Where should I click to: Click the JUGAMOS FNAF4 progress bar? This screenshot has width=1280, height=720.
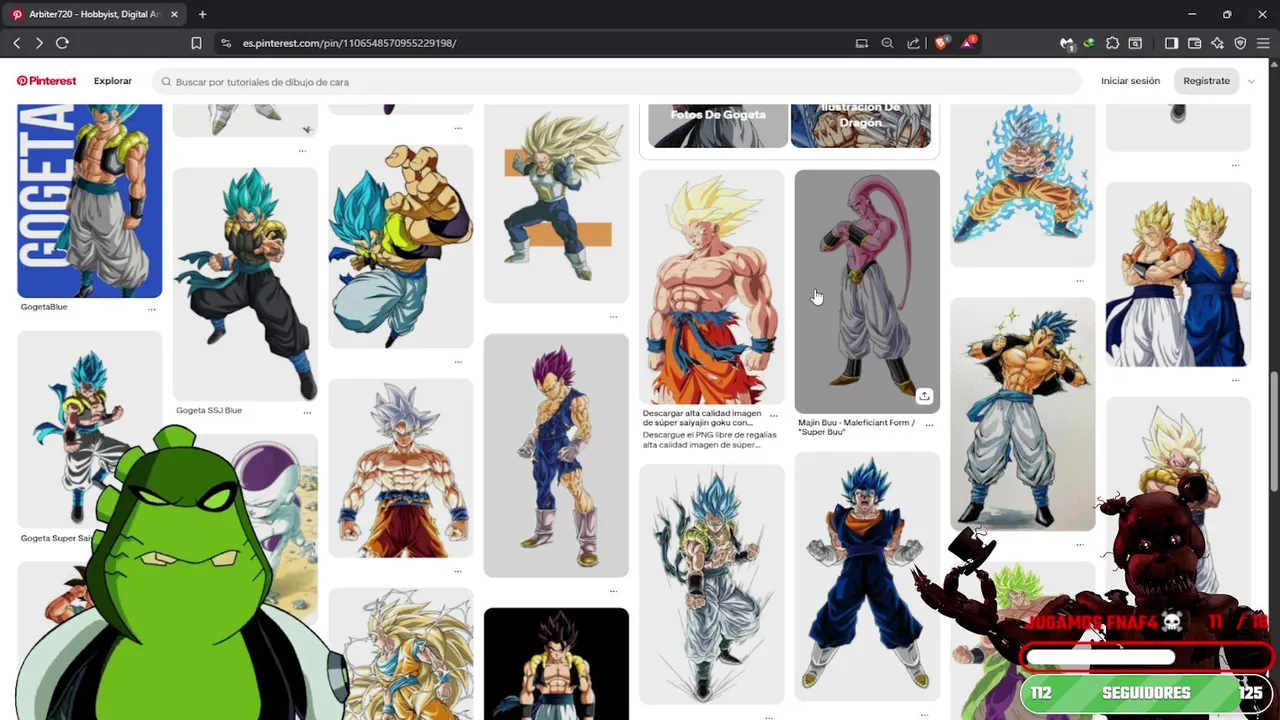1146,657
